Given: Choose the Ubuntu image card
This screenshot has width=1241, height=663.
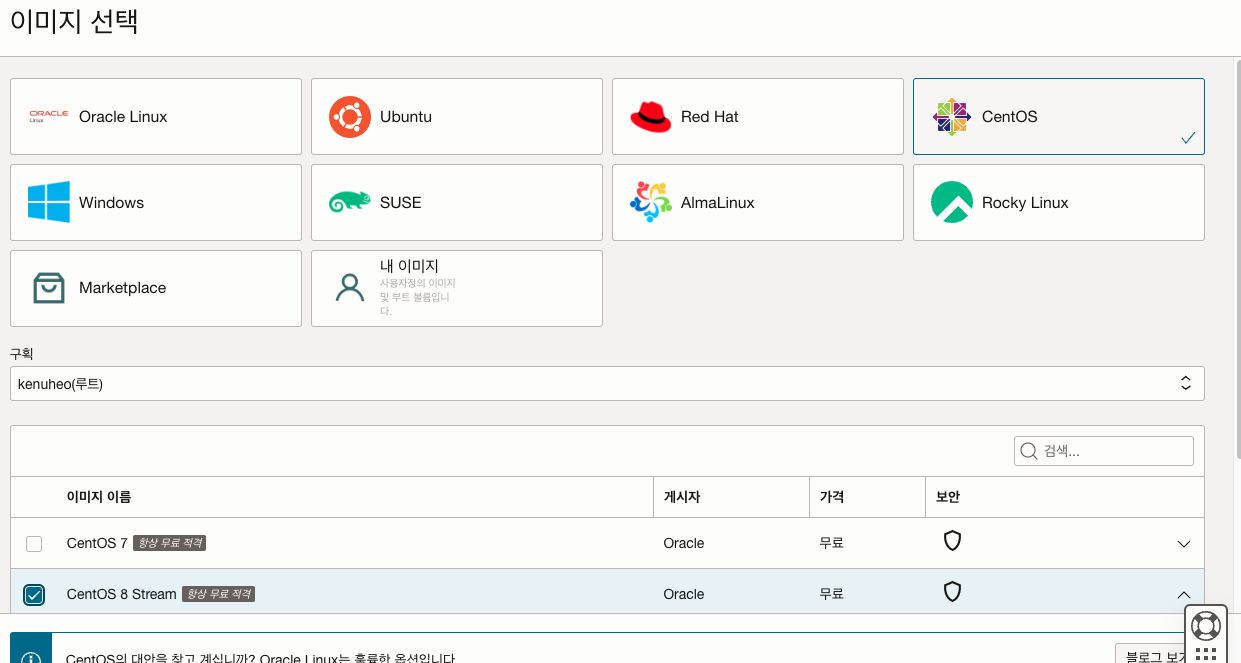Looking at the screenshot, I should [x=457, y=117].
